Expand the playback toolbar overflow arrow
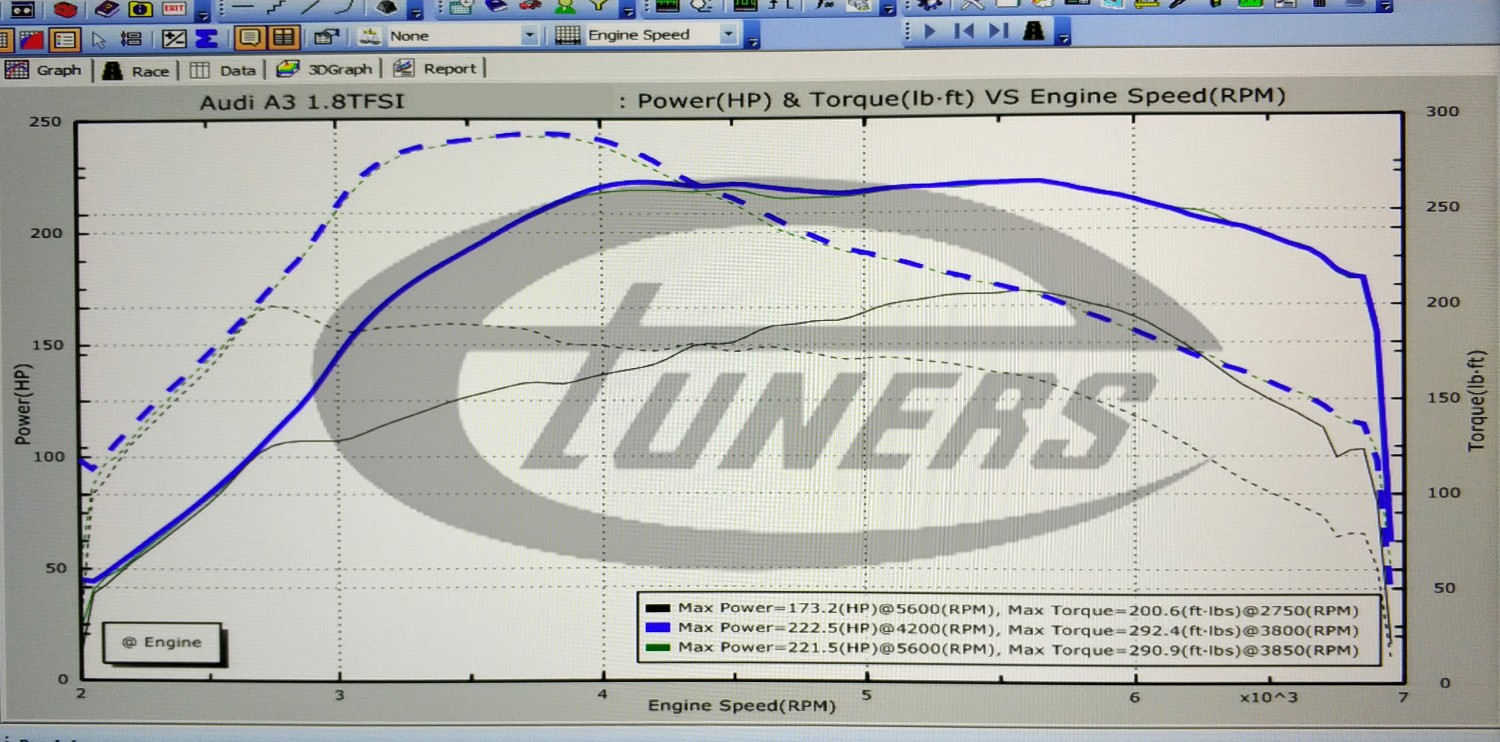Image resolution: width=1500 pixels, height=742 pixels. pos(1063,36)
